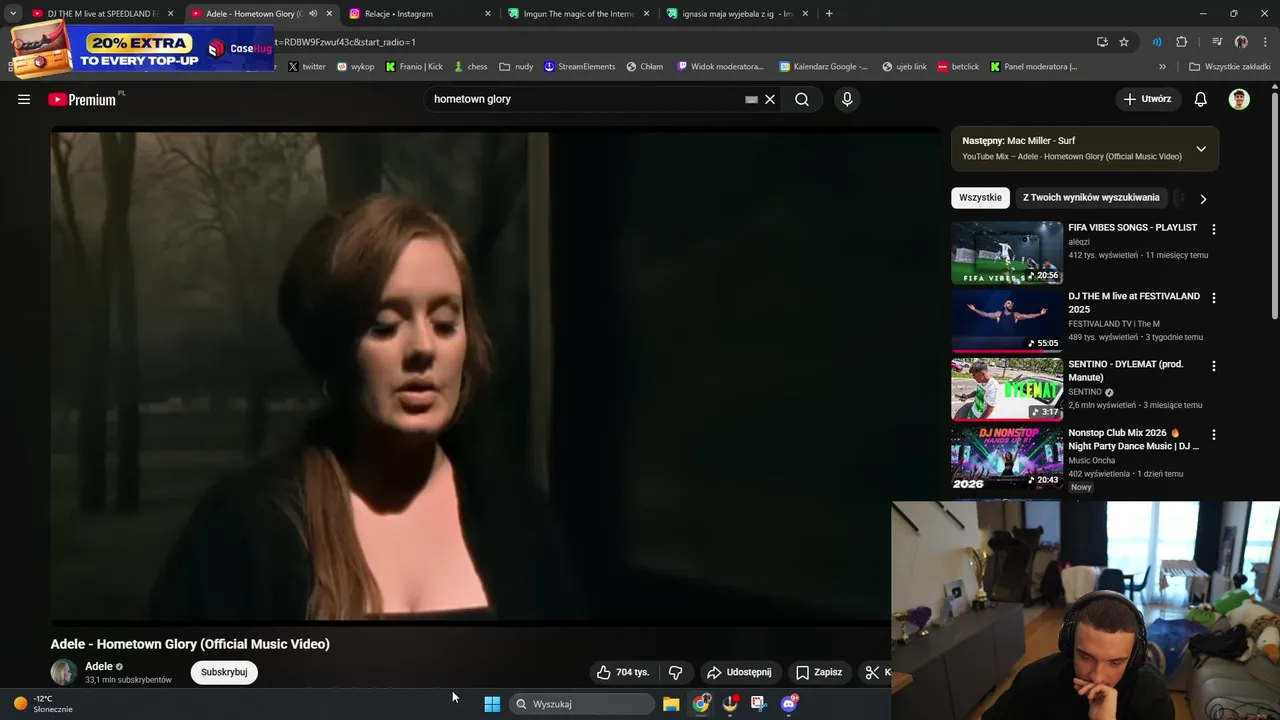Open the Chrome three-dot menu

pos(1264,42)
